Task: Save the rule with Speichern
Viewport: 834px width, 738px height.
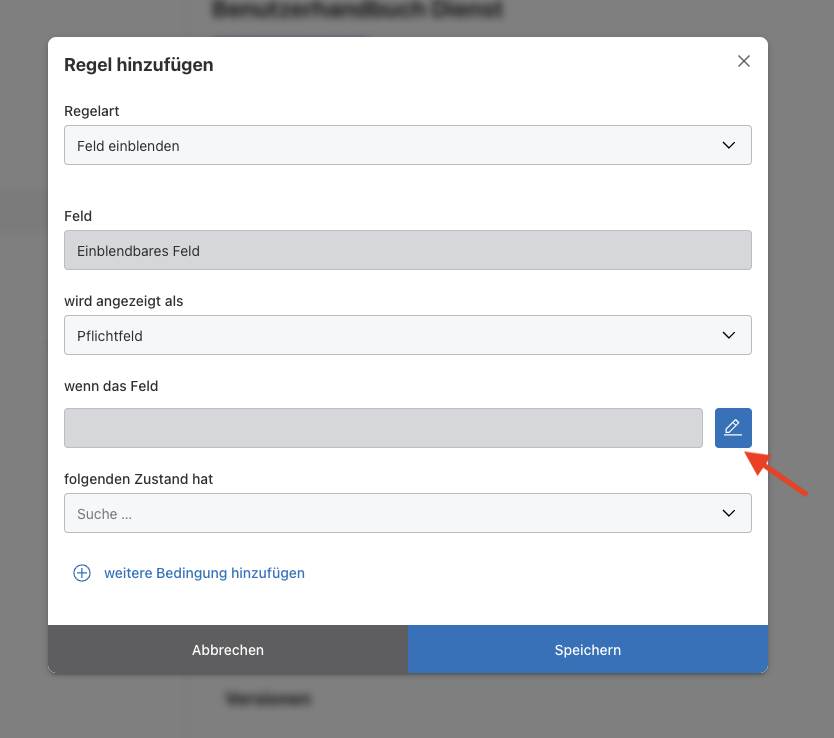Action: (x=587, y=650)
